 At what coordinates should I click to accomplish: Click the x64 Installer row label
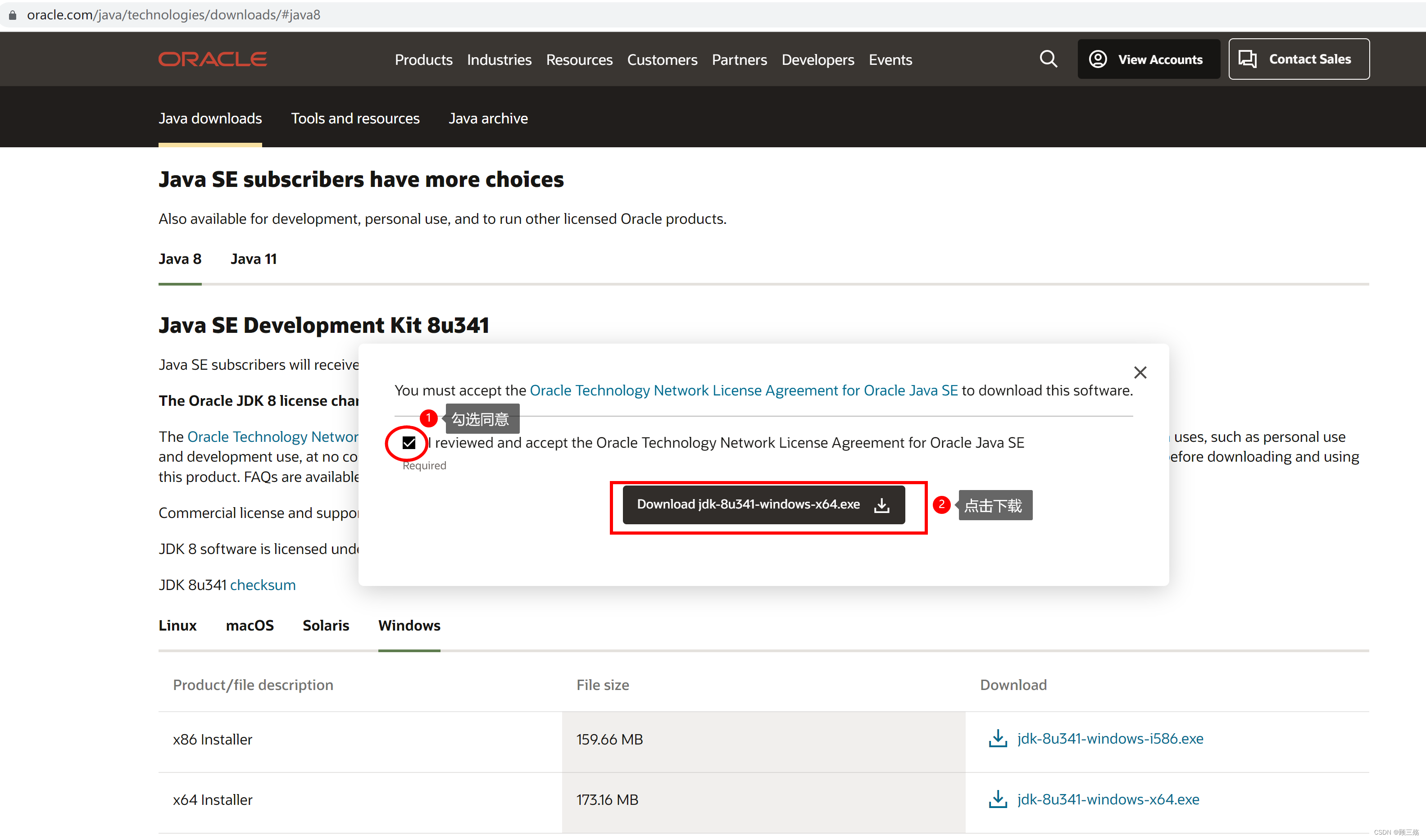point(212,800)
